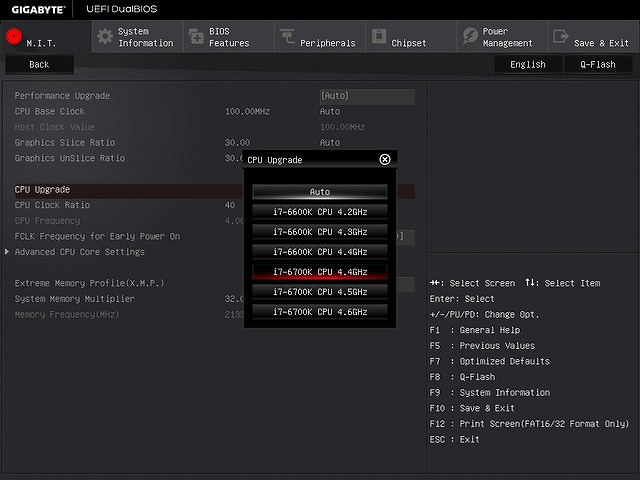Click the Save & Exit arrow icon
Viewport: 640px width, 480px height.
[x=561, y=36]
